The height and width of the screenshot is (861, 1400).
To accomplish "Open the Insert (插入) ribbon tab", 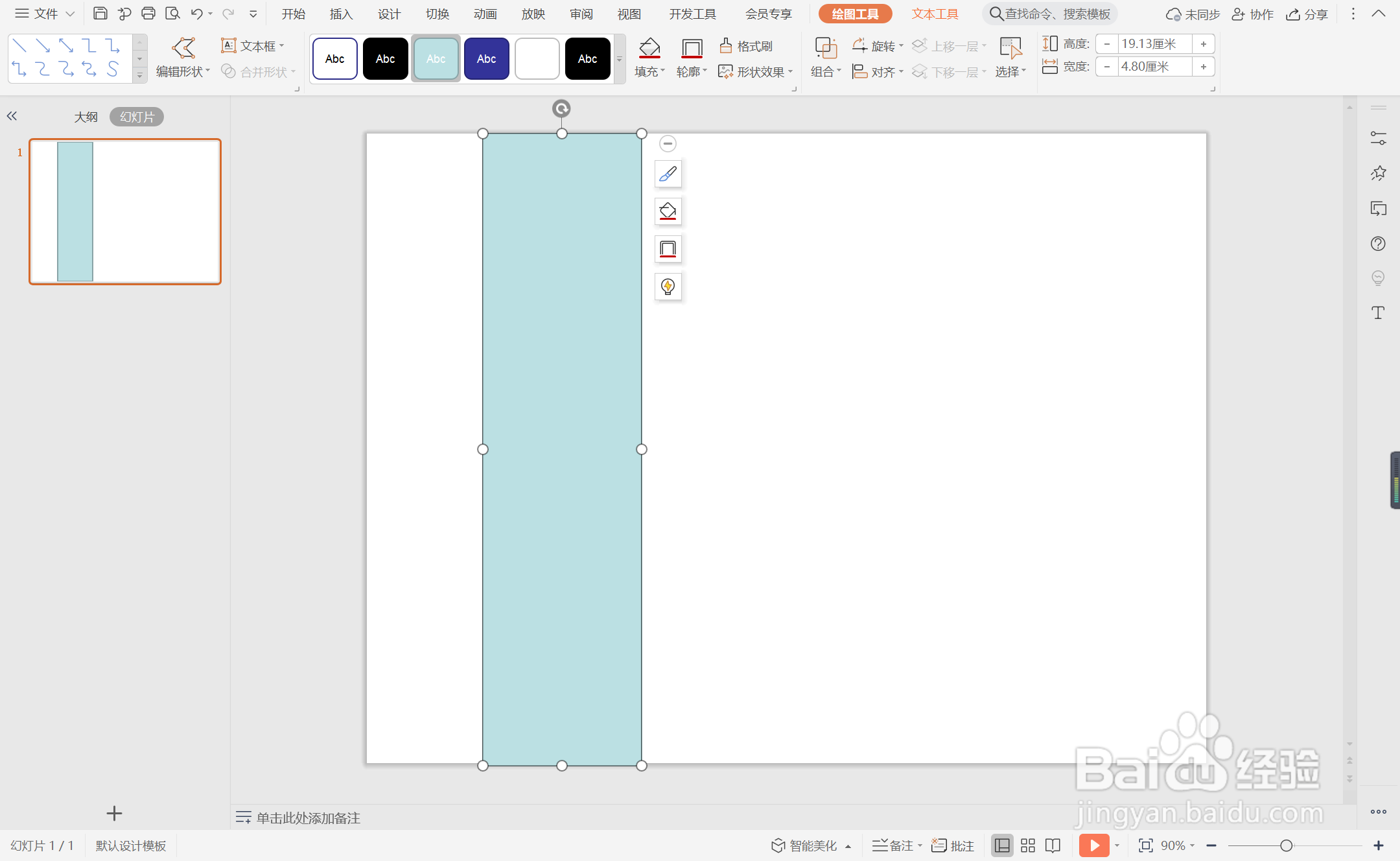I will pyautogui.click(x=341, y=14).
